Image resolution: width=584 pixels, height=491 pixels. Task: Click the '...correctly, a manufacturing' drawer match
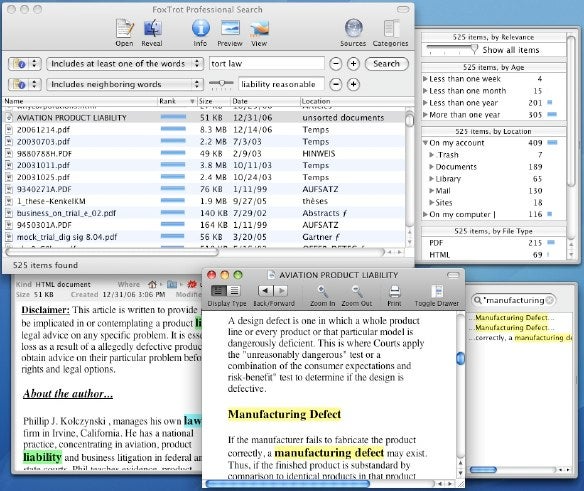521,338
